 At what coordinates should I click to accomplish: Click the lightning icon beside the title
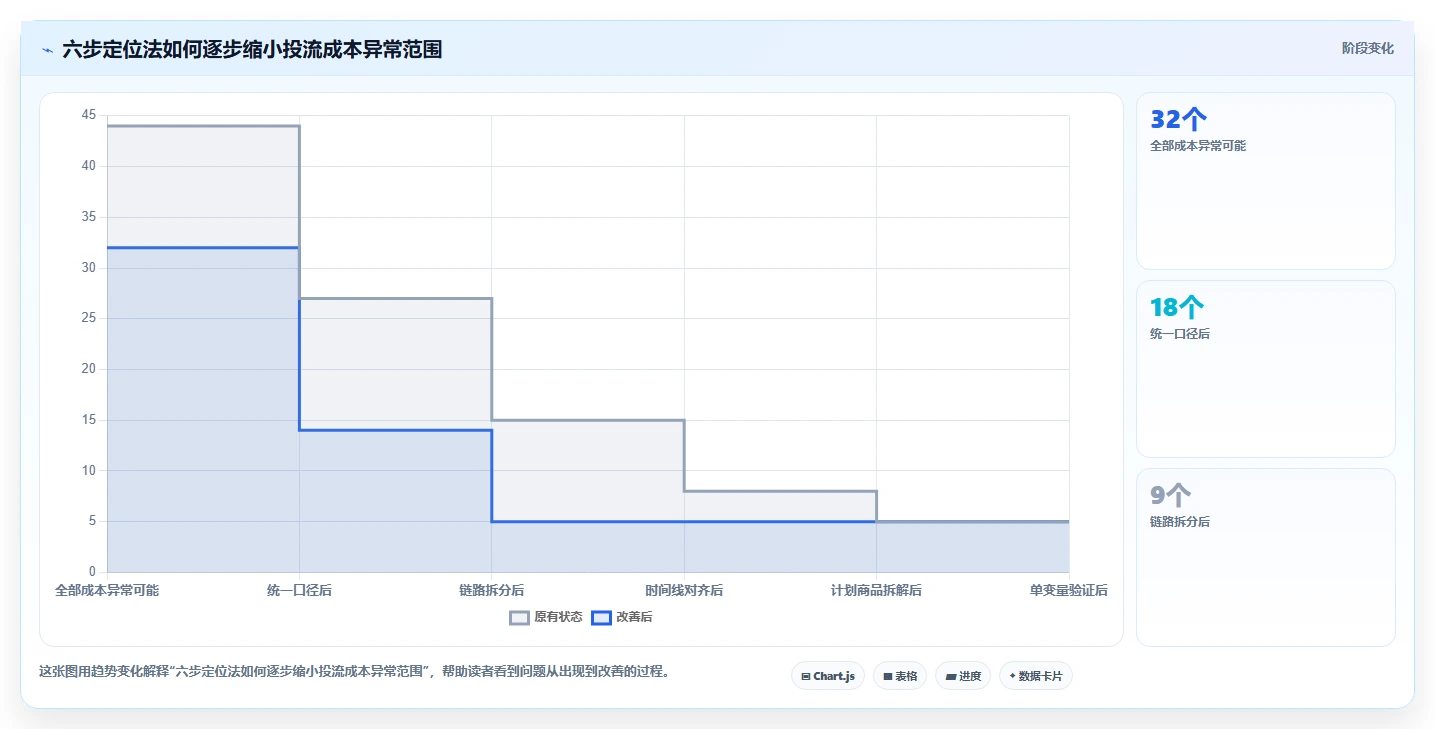point(47,49)
